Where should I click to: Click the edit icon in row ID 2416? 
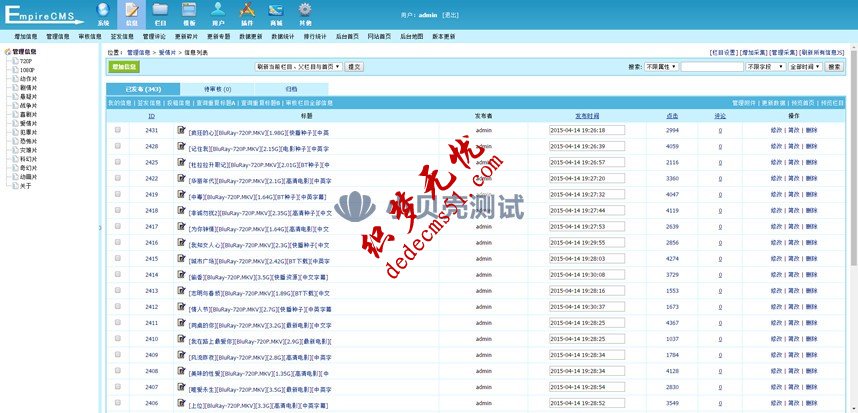(x=182, y=242)
